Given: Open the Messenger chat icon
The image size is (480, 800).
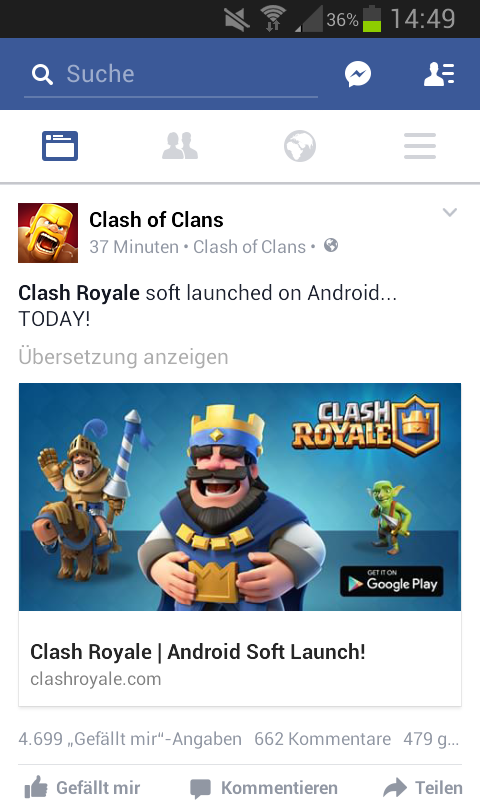Looking at the screenshot, I should (358, 74).
